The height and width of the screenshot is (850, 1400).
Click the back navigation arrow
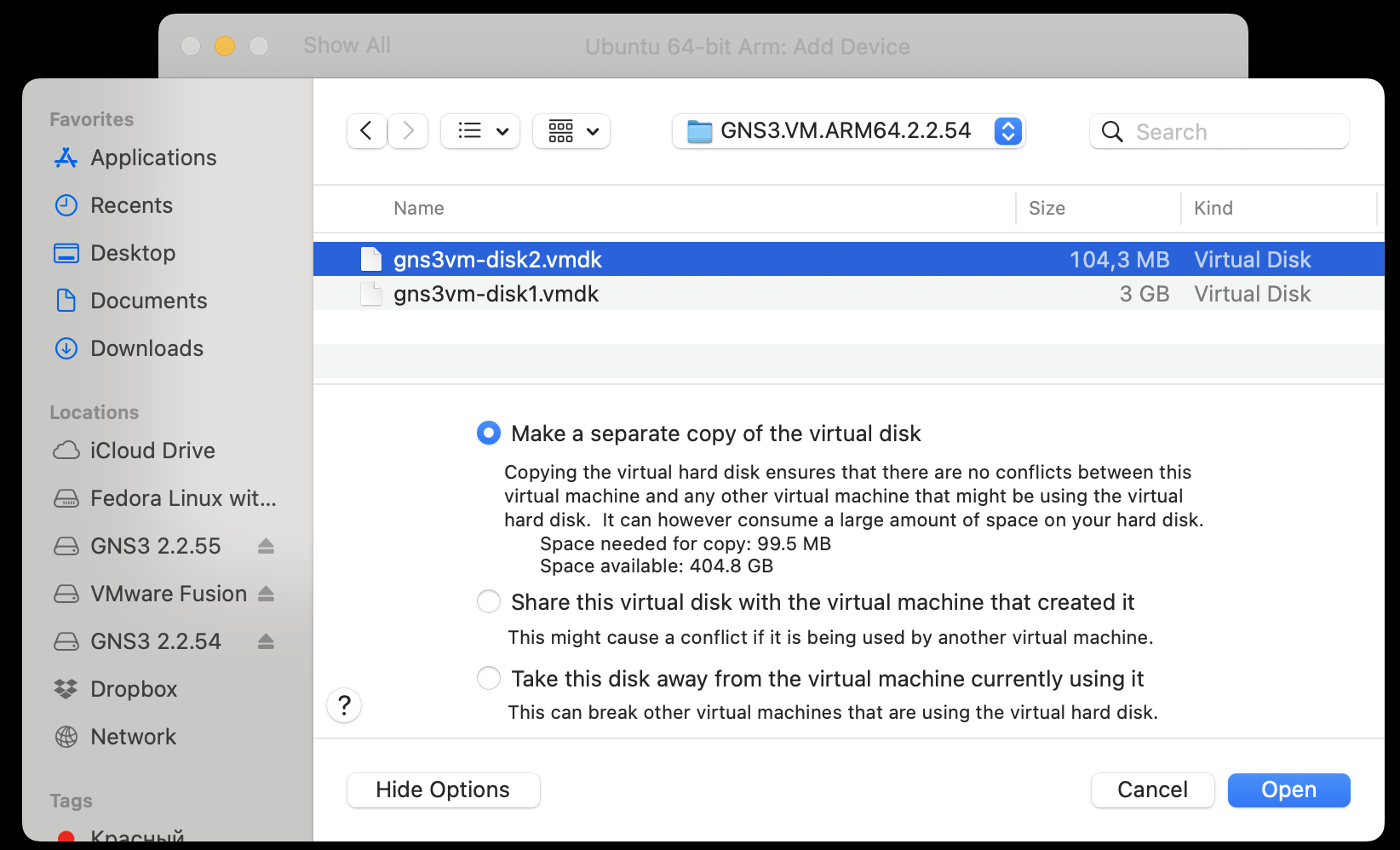pos(367,131)
